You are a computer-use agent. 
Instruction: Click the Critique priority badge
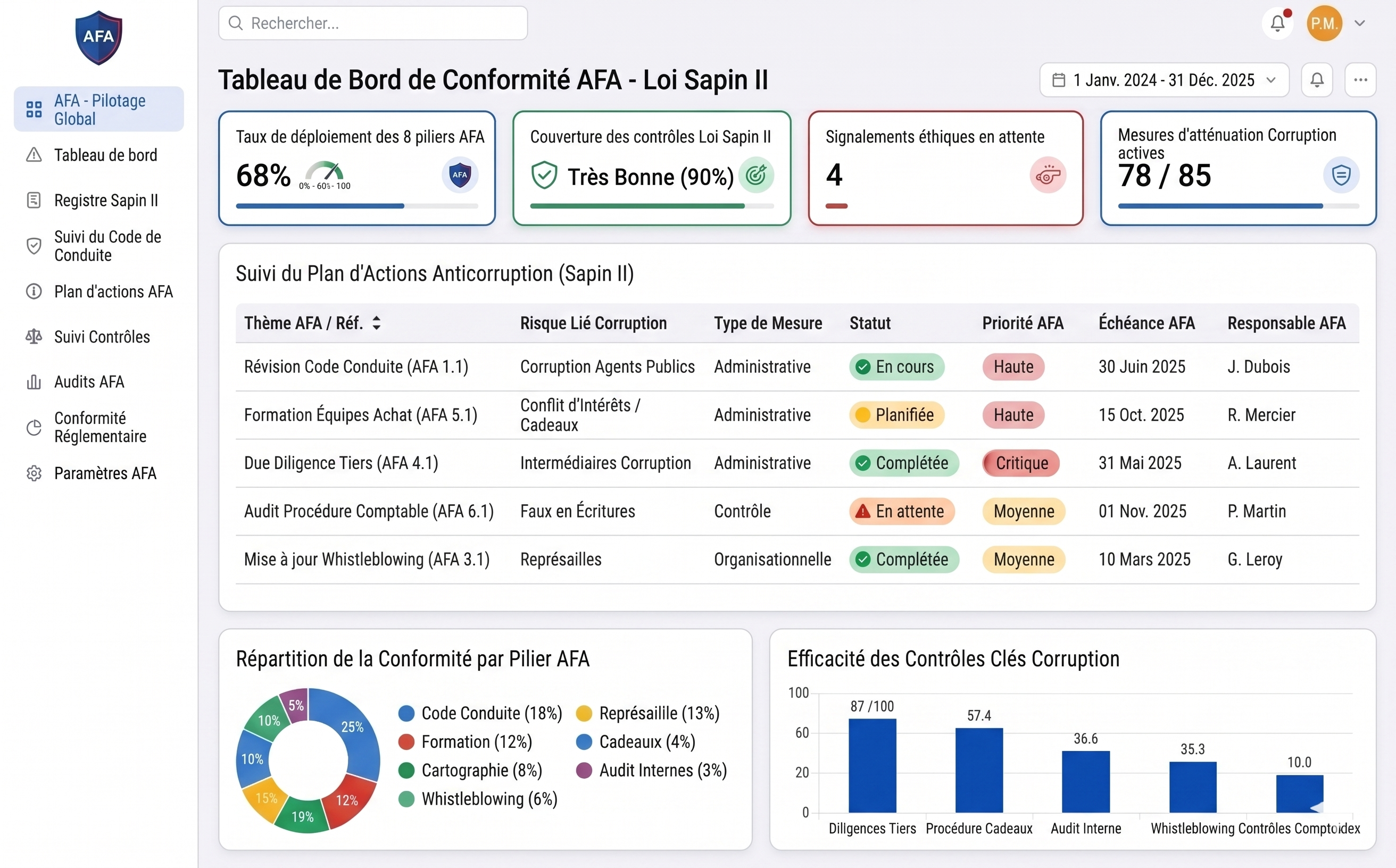point(1020,463)
